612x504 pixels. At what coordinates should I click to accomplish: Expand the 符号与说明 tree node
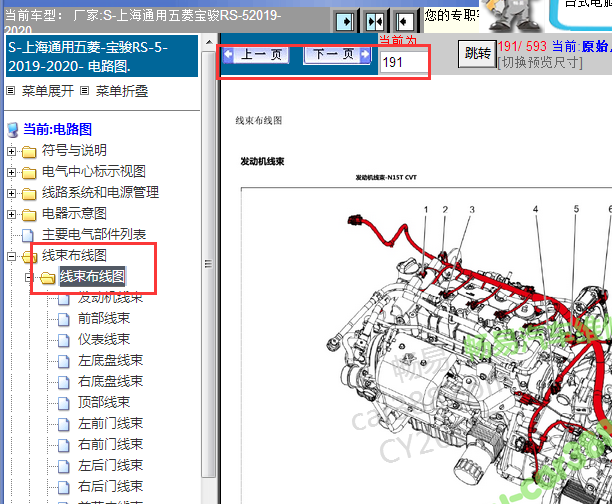[11, 151]
